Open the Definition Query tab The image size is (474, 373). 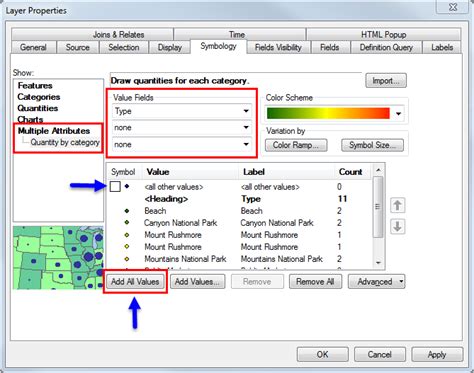point(386,47)
